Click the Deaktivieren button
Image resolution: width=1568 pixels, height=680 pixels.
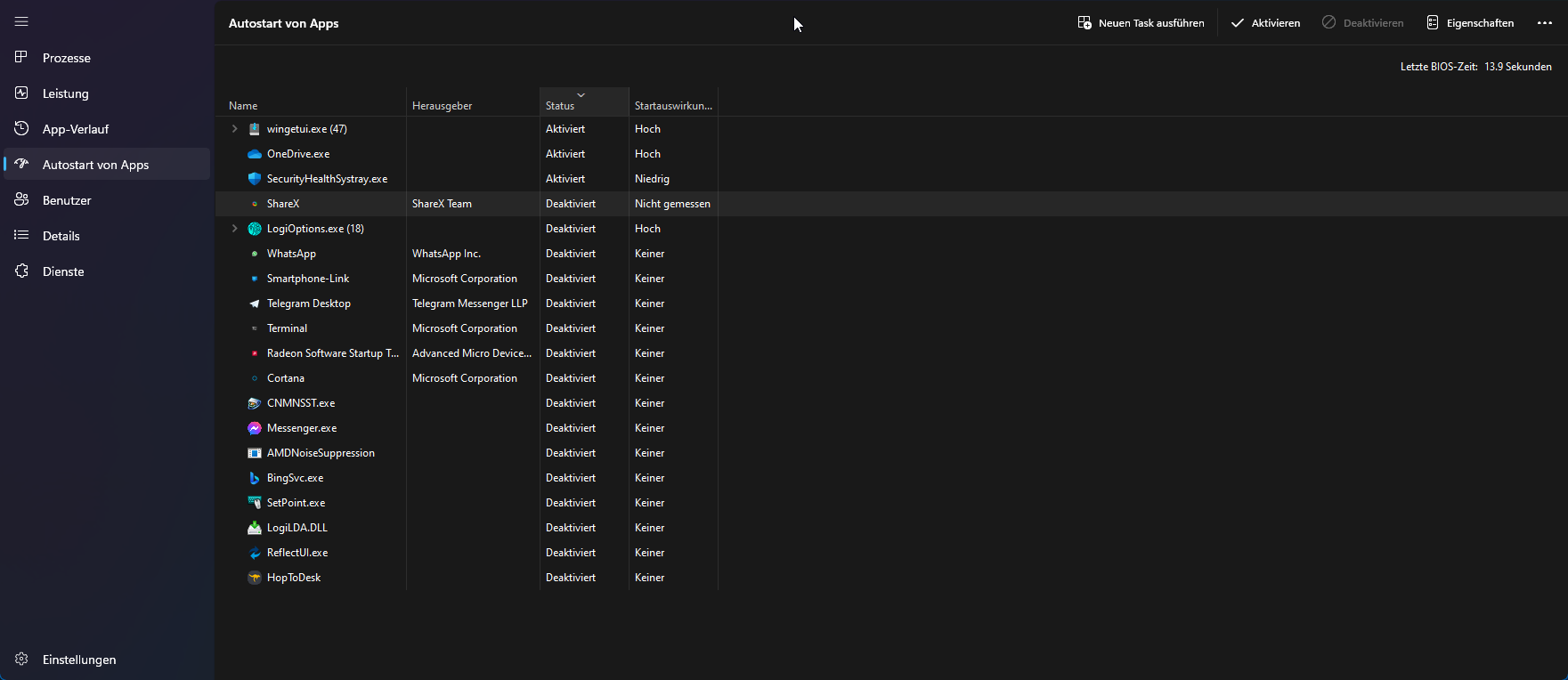pyautogui.click(x=1362, y=23)
